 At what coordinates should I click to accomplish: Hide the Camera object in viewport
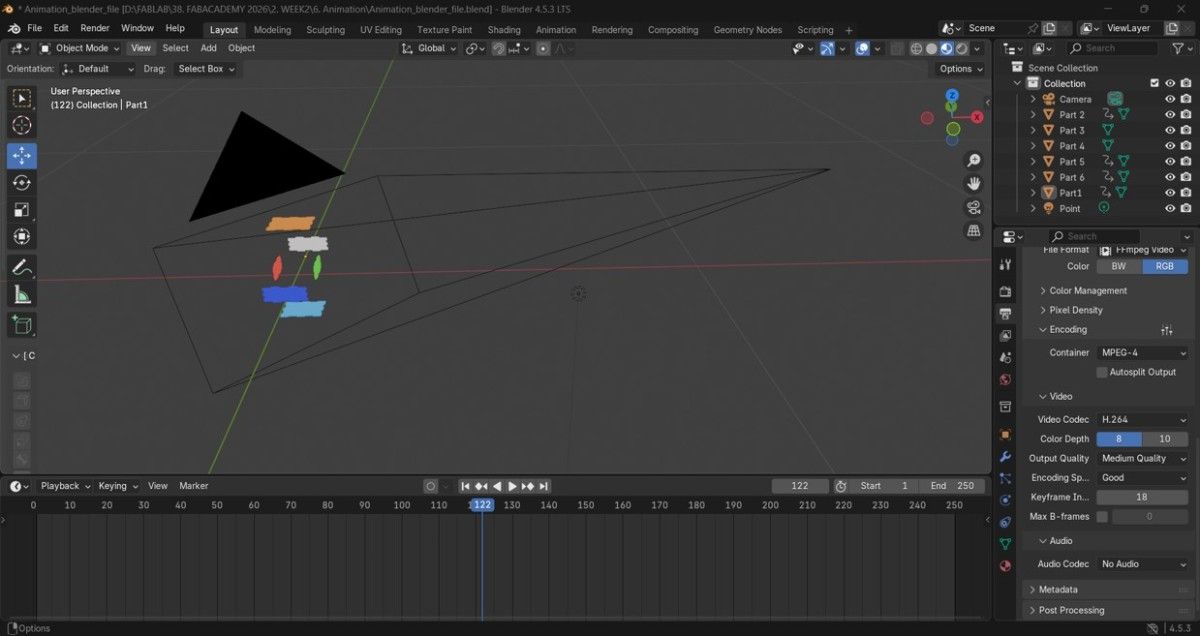pyautogui.click(x=1169, y=99)
